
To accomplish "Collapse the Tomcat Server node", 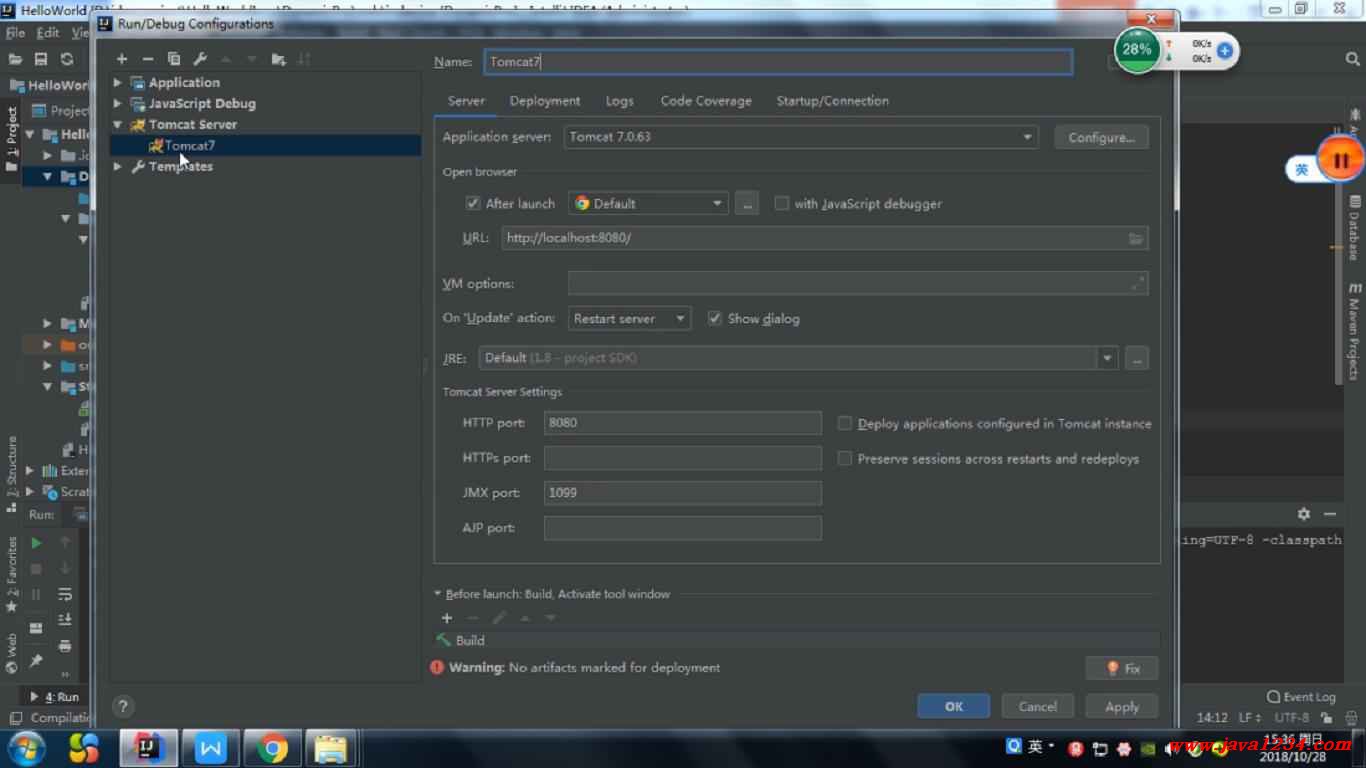I will (x=118, y=124).
